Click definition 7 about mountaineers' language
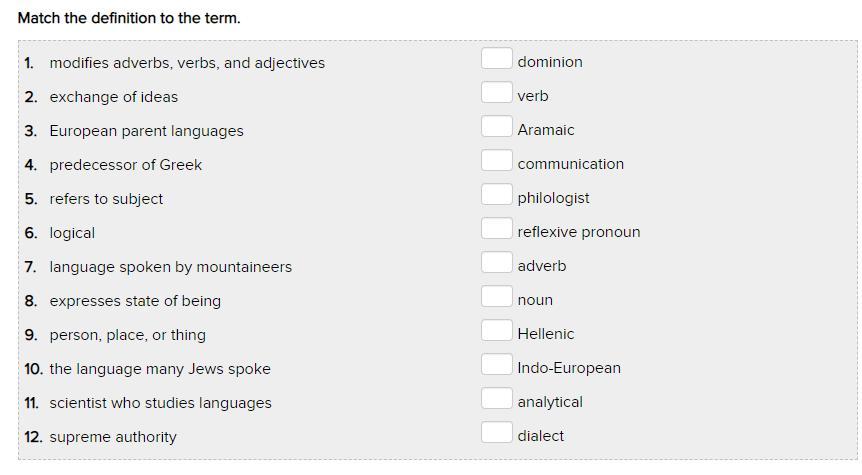 pyautogui.click(x=170, y=267)
